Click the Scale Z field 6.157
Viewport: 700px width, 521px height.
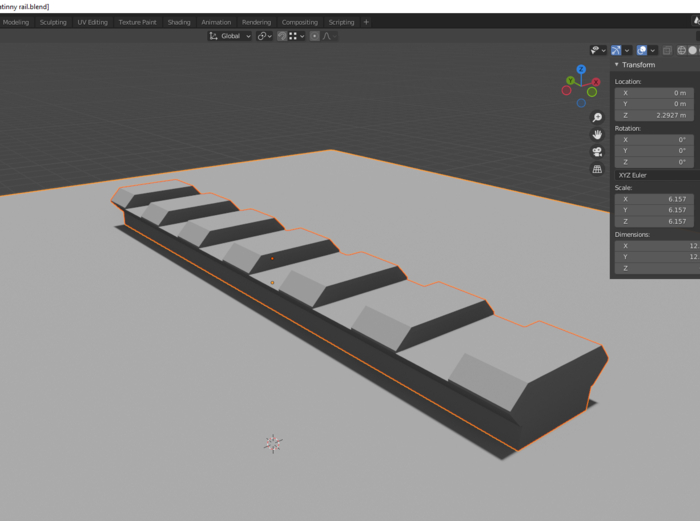click(654, 221)
